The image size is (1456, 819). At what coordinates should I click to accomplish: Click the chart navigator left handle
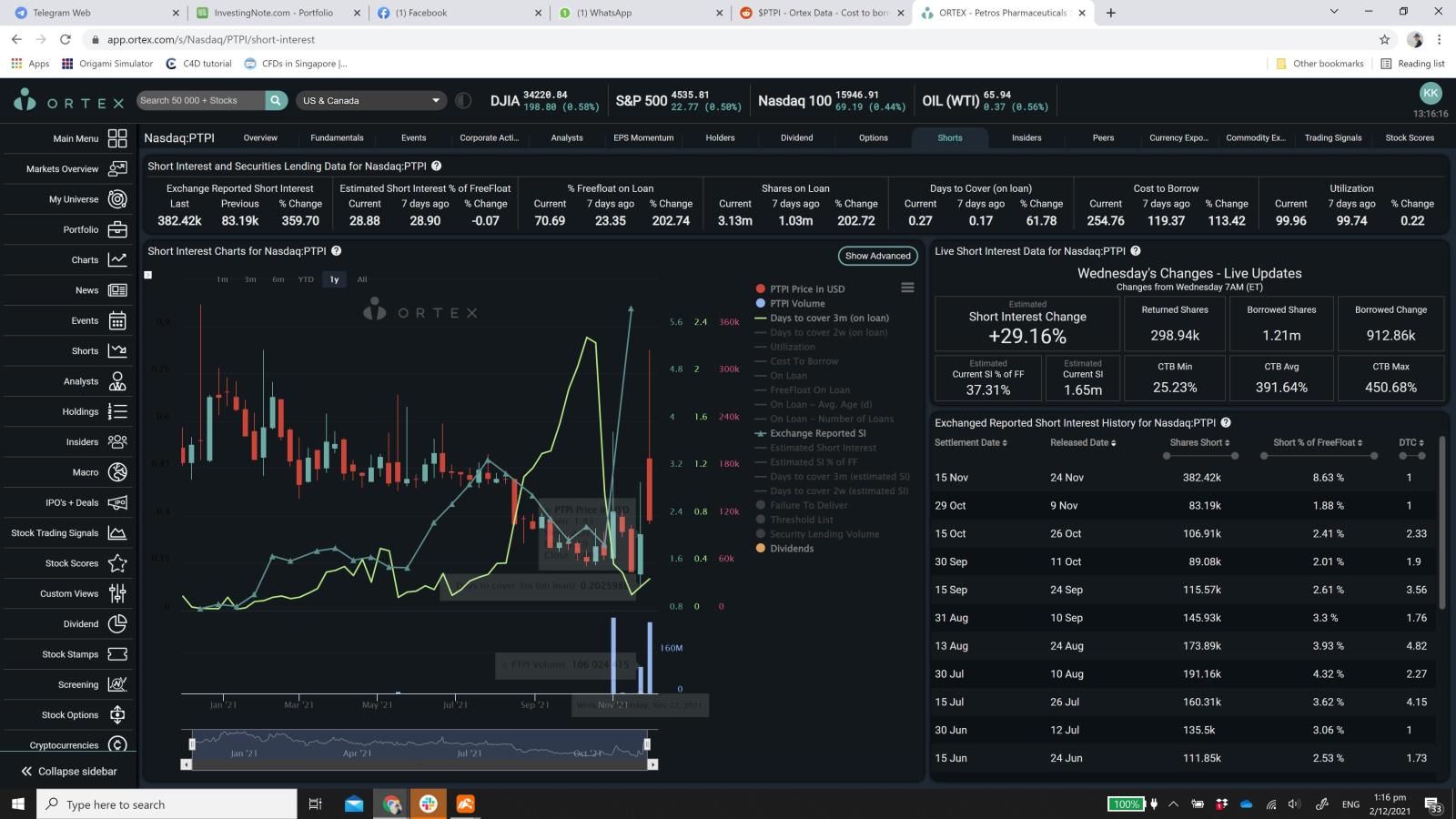click(192, 744)
